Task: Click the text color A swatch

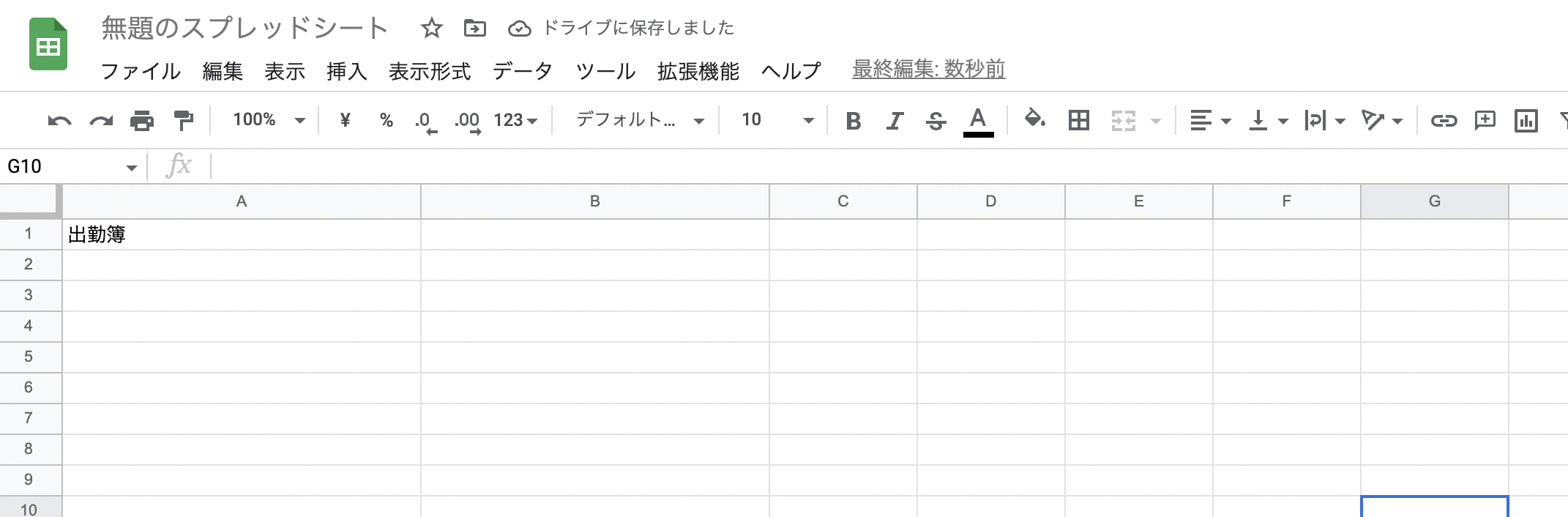Action: 978,122
